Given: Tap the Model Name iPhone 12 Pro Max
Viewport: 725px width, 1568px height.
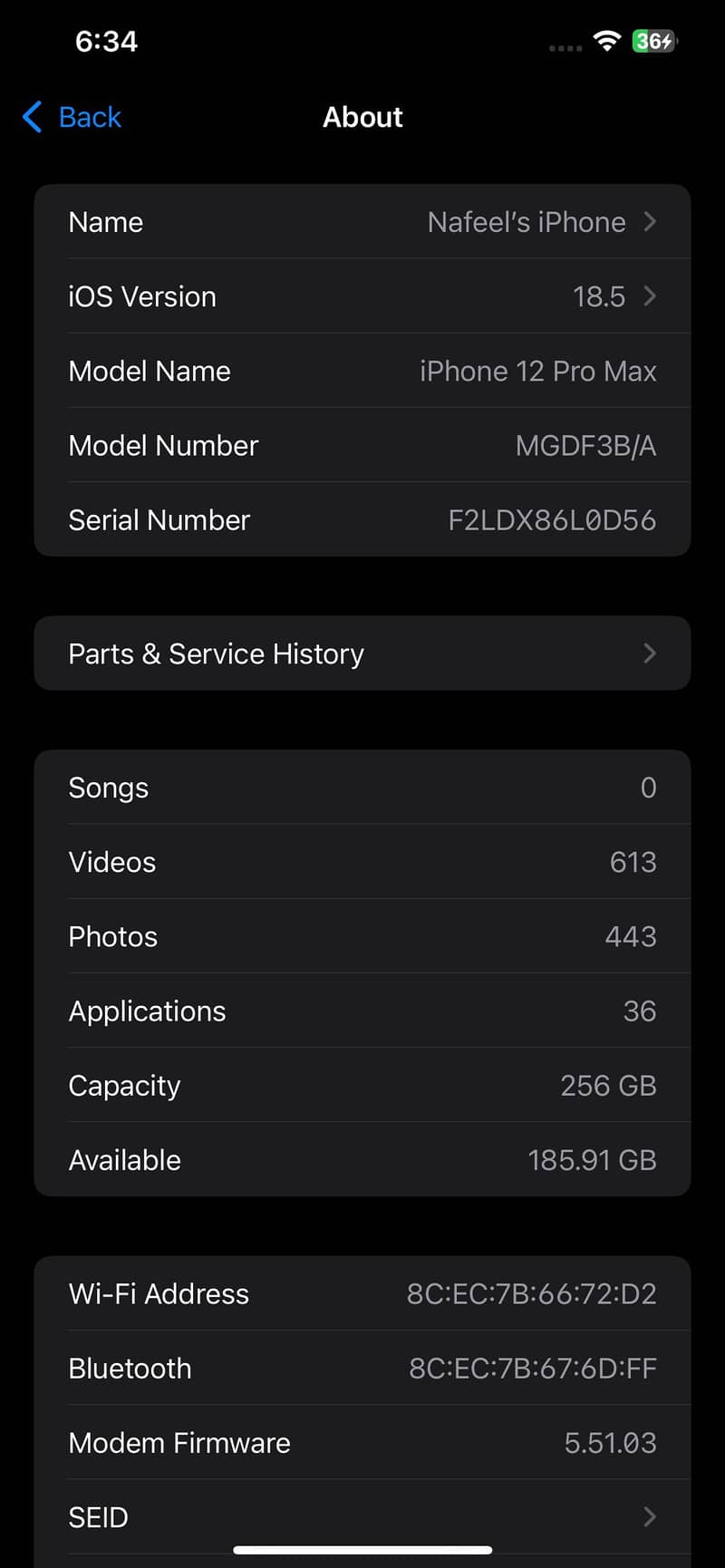Looking at the screenshot, I should pyautogui.click(x=538, y=372).
